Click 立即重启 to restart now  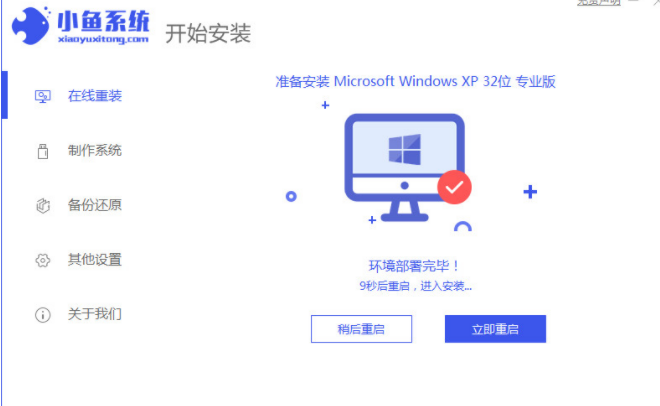(x=495, y=329)
